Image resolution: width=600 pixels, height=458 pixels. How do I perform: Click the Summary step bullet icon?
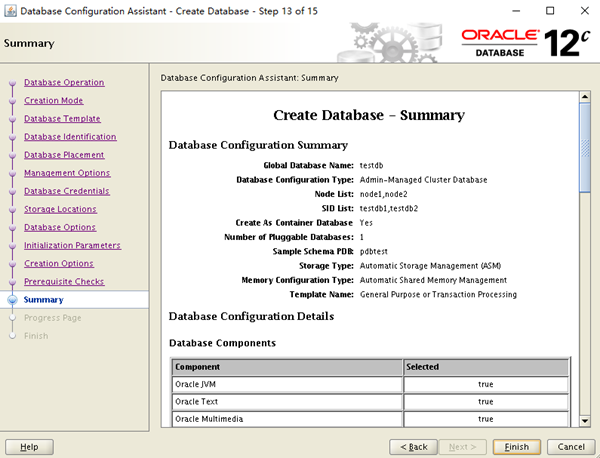(13, 300)
